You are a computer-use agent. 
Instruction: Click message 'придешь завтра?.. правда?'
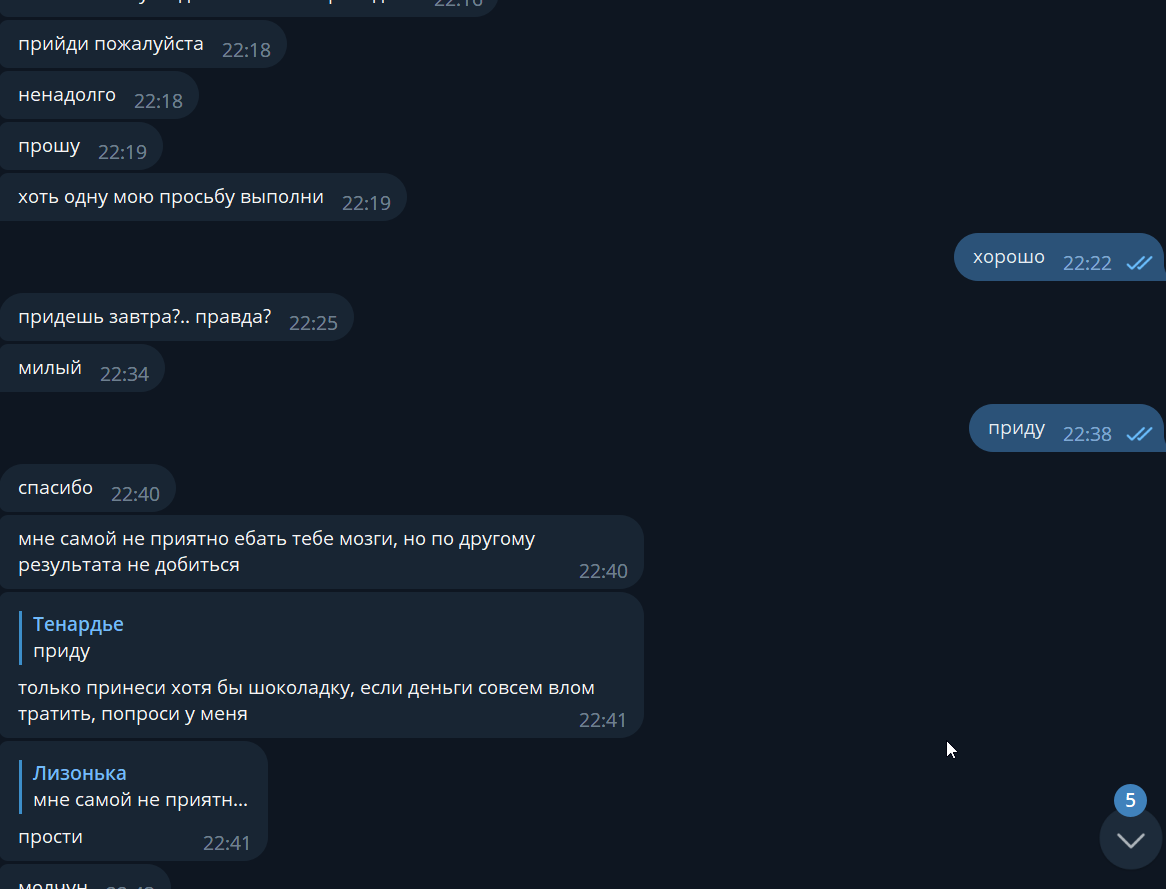[x=145, y=317]
